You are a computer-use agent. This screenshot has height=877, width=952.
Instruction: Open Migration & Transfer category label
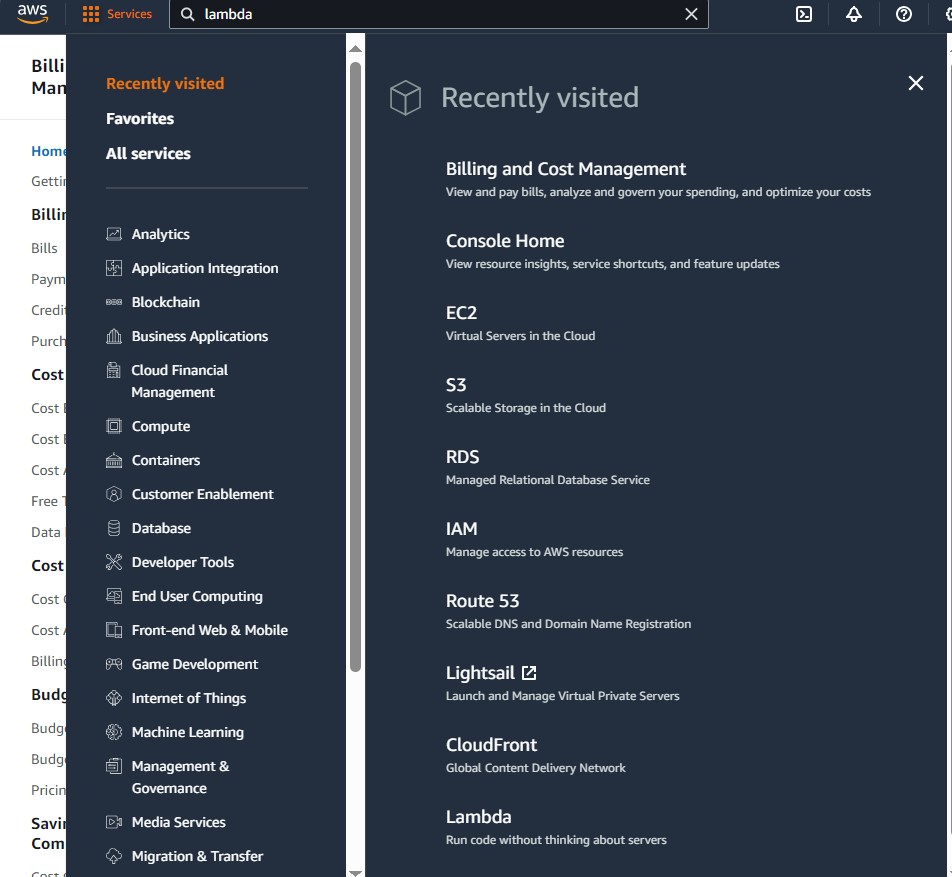(x=197, y=856)
